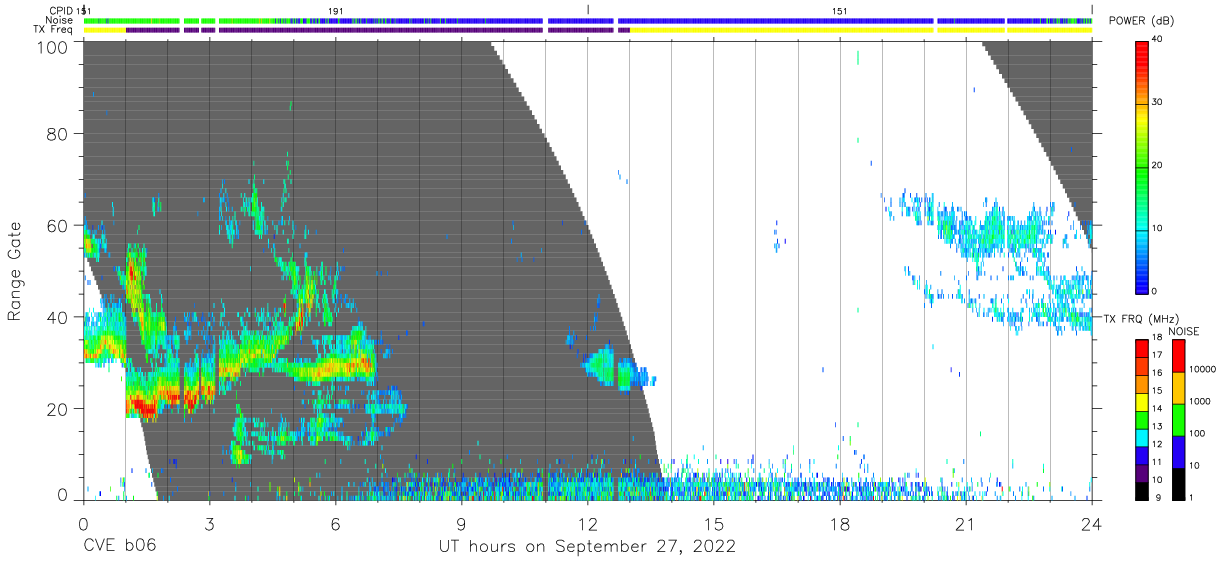The height and width of the screenshot is (567, 1228).
Task: Click the 15 tick on UT hours axis
Action: [714, 523]
